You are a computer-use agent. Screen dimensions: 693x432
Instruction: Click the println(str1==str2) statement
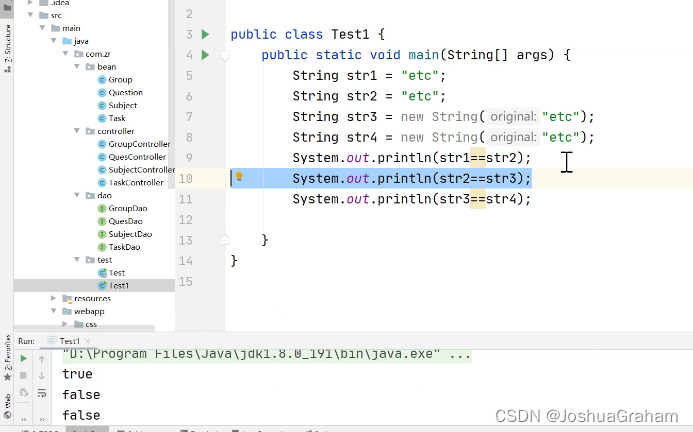coord(411,158)
